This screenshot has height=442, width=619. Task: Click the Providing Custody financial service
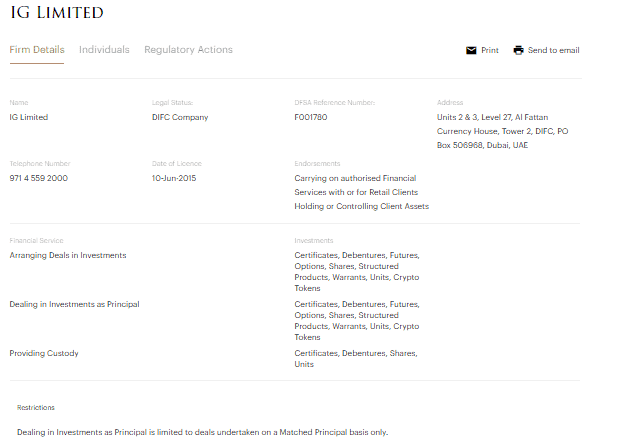coord(44,353)
